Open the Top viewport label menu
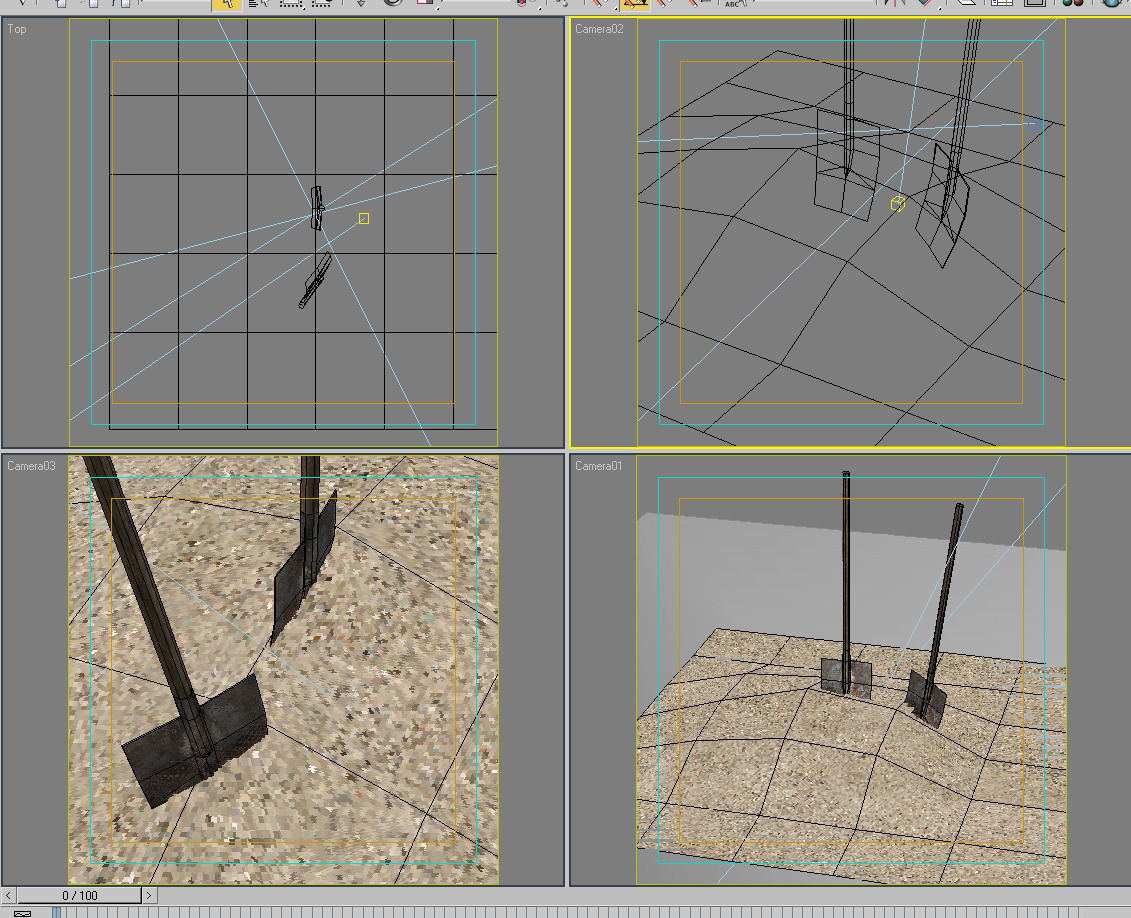Image resolution: width=1131 pixels, height=918 pixels. click(x=17, y=29)
